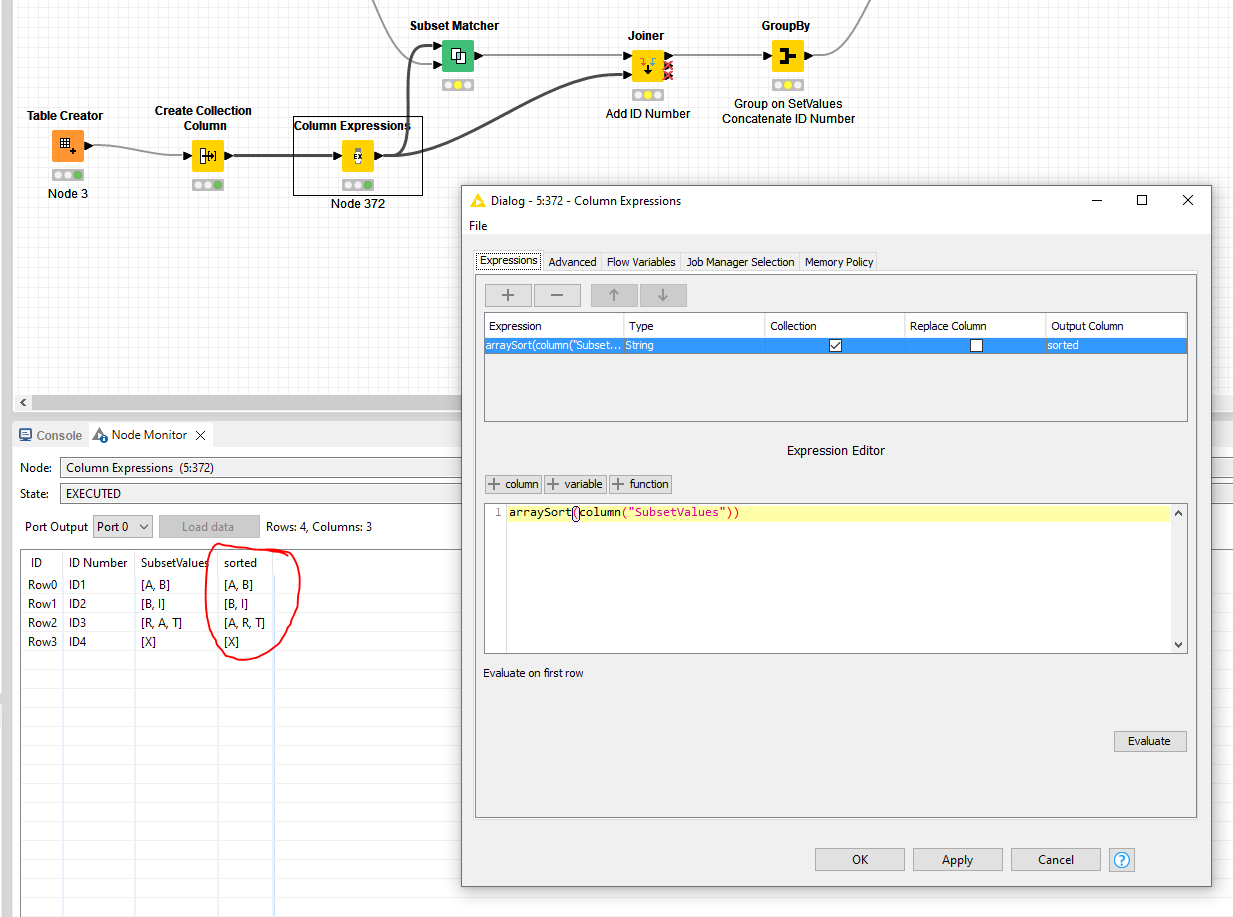Open the Job Manager Selection tab
Screen dimensions: 1233x917
740,262
